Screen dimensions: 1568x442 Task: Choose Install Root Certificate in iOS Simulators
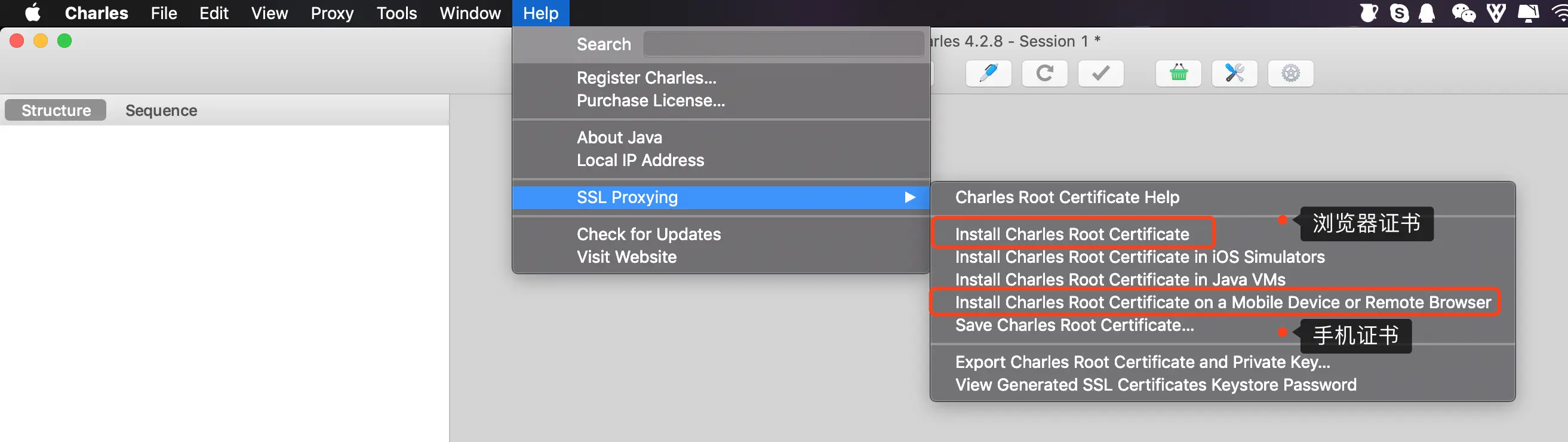(1222, 257)
